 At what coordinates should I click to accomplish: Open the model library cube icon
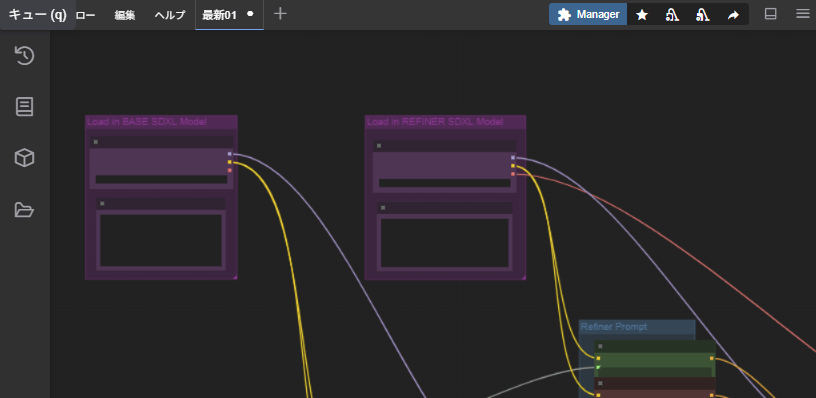[x=24, y=158]
